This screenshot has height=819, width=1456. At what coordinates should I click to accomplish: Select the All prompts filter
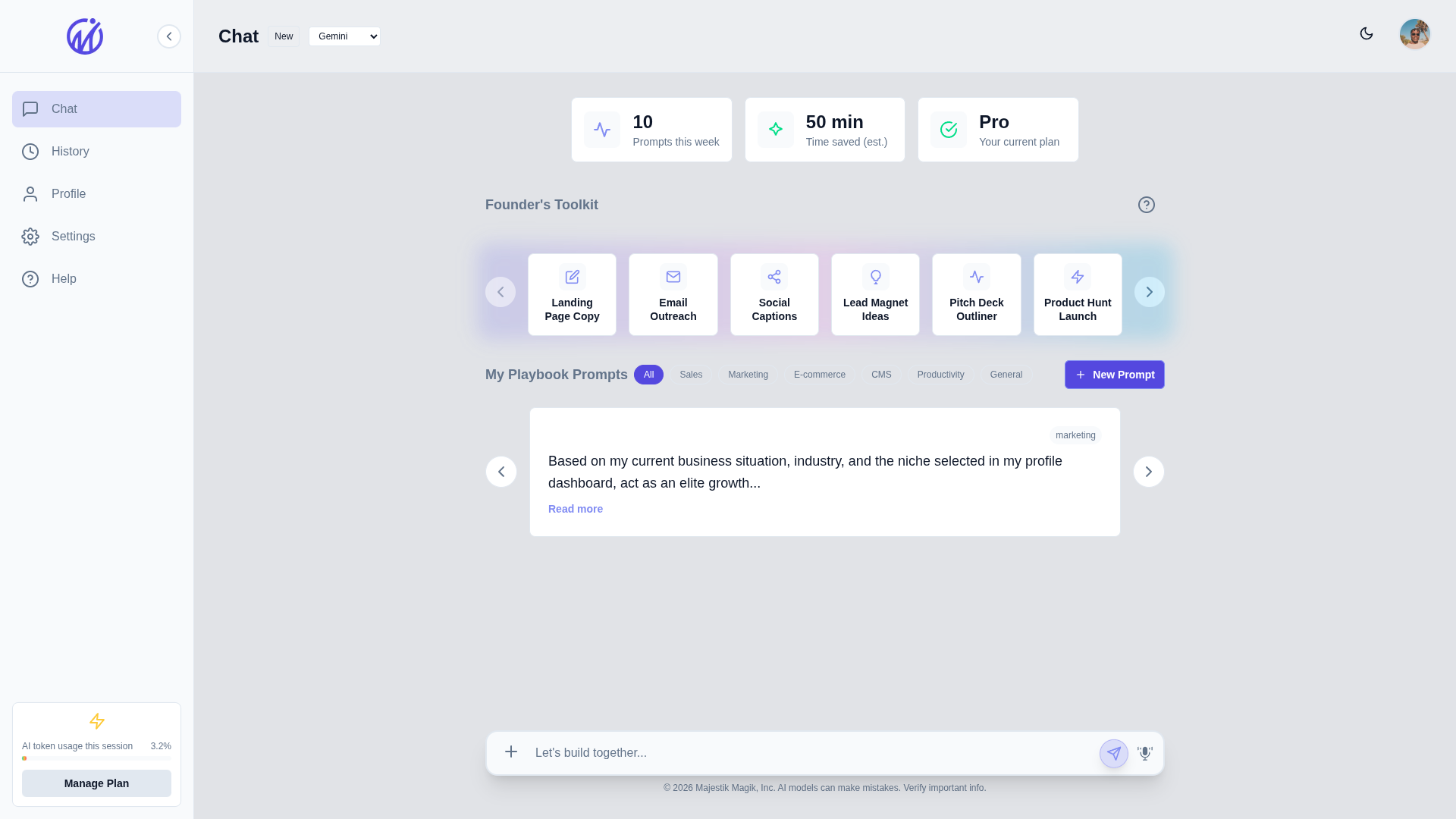[x=648, y=375]
